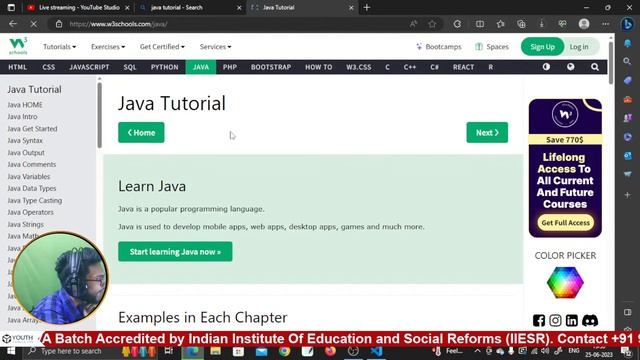Image resolution: width=640 pixels, height=360 pixels.
Task: Switch to the java tutorial Search tab
Action: [190, 7]
